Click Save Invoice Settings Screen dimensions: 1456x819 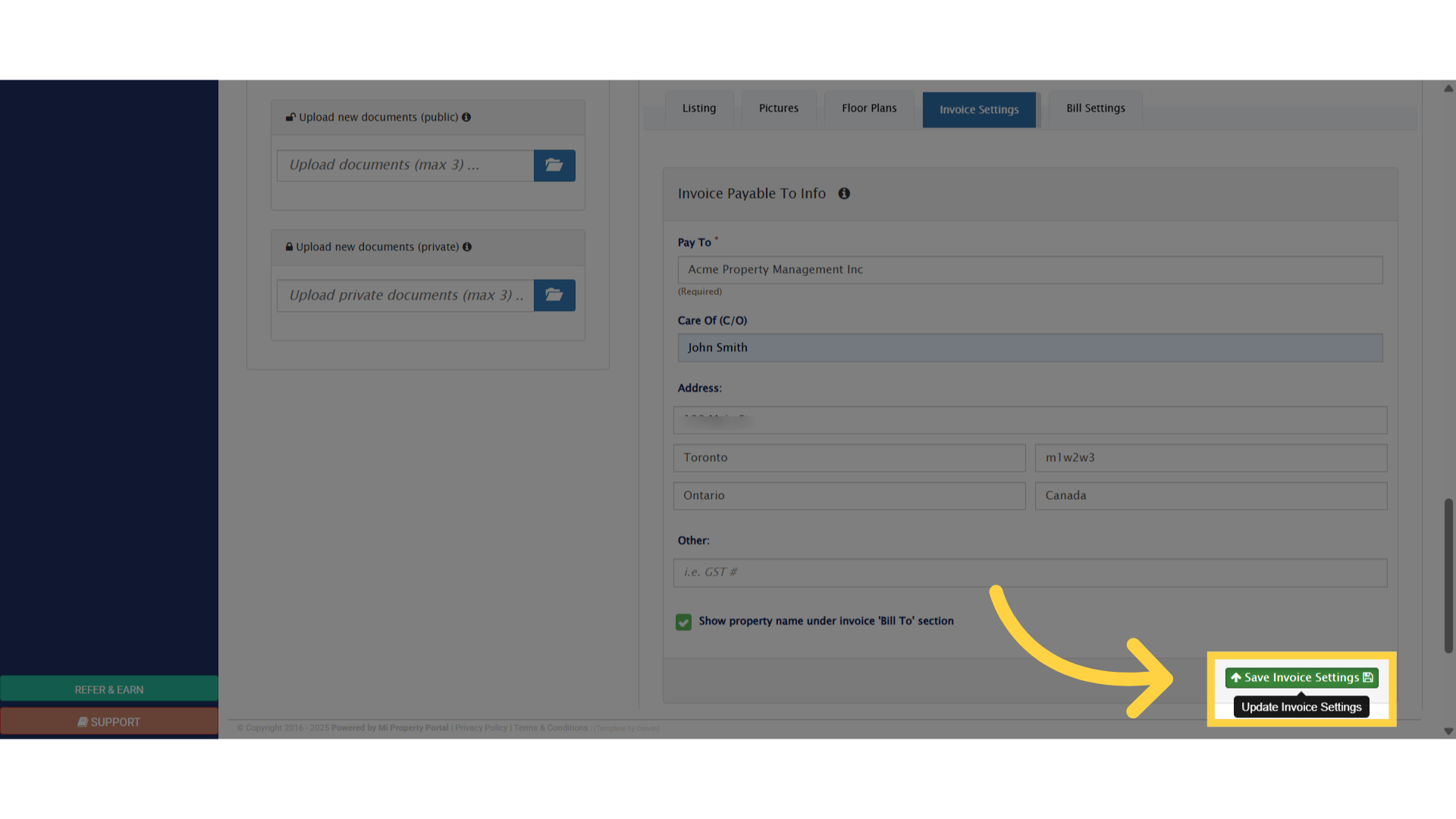(1301, 677)
